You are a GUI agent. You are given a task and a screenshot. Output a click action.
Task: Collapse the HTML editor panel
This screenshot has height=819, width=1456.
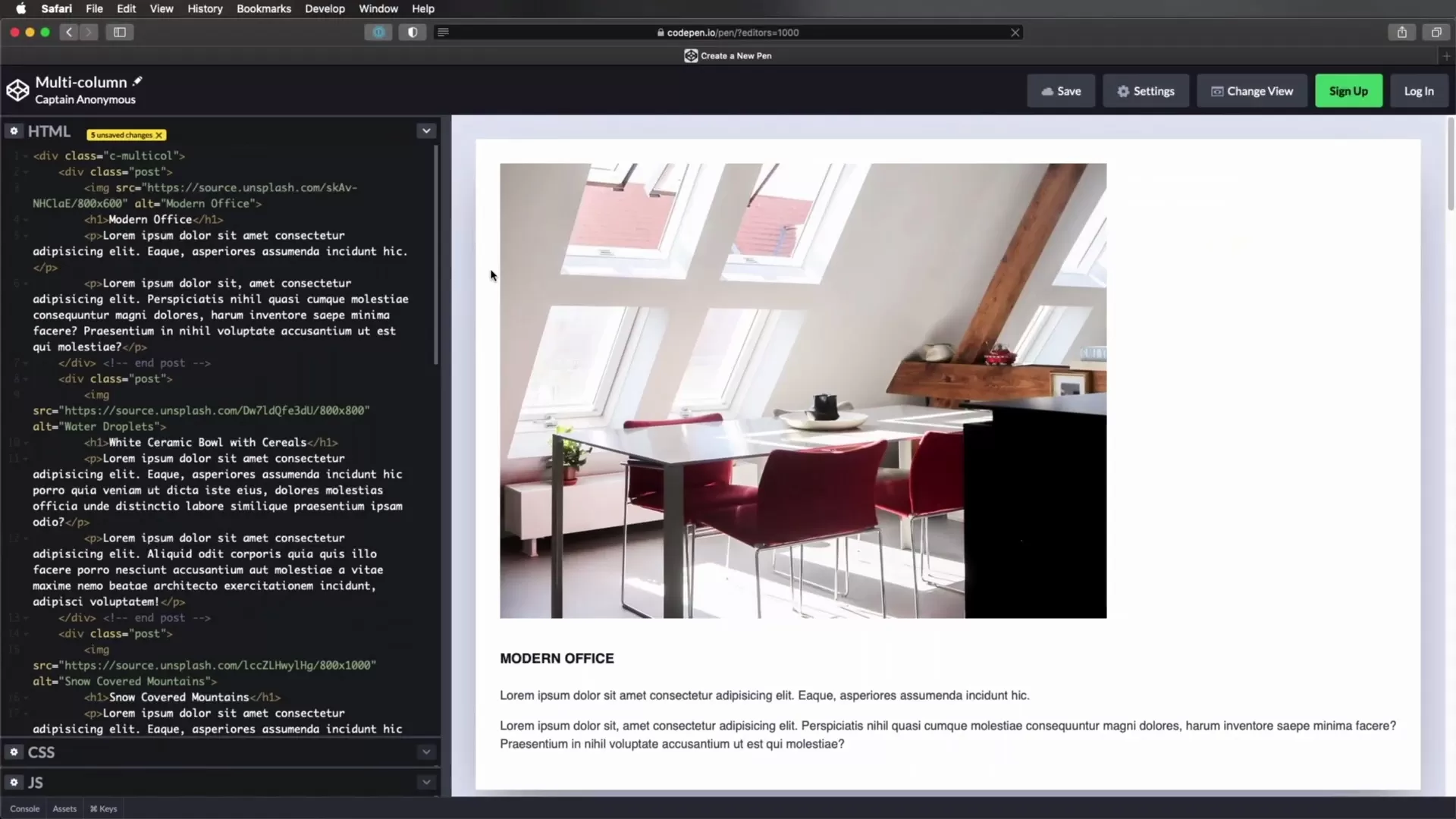point(426,130)
